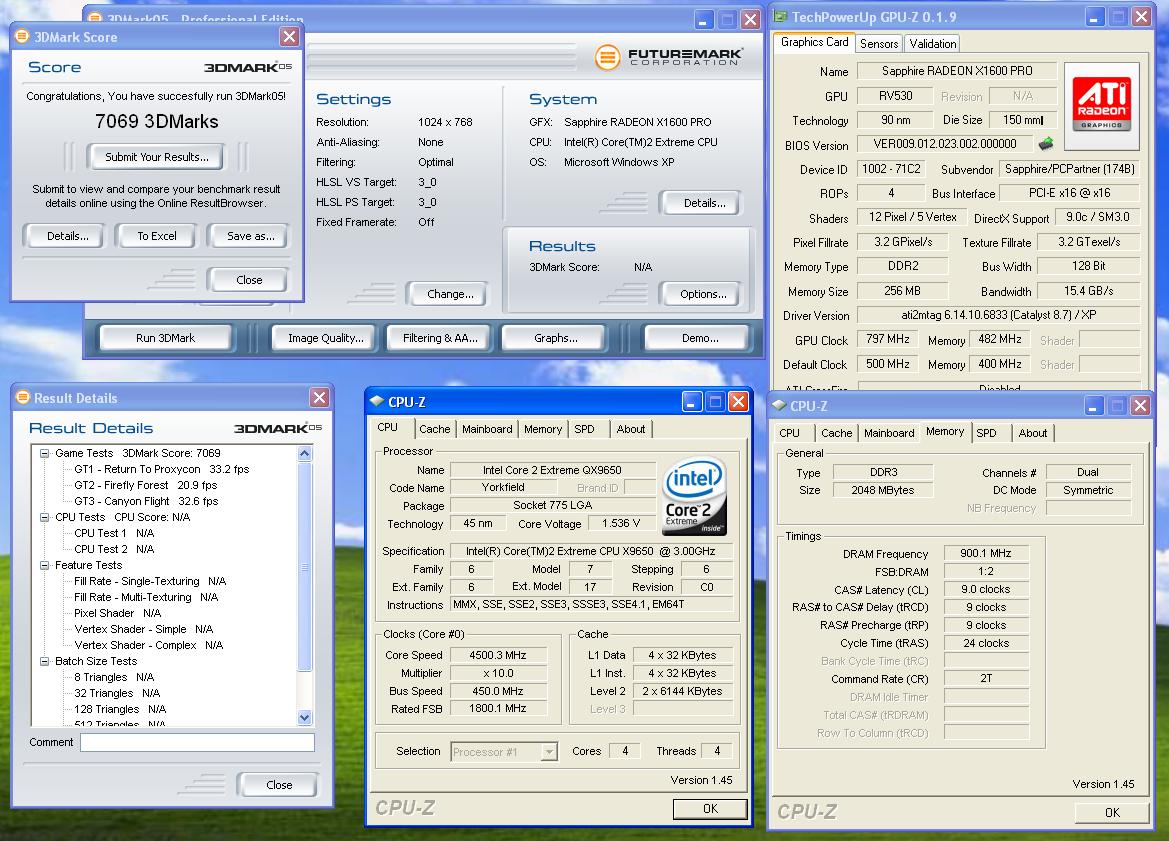Screen dimensions: 1169x841
Task: Open Mainboard tab in CPU-Z processor window
Action: click(x=487, y=429)
